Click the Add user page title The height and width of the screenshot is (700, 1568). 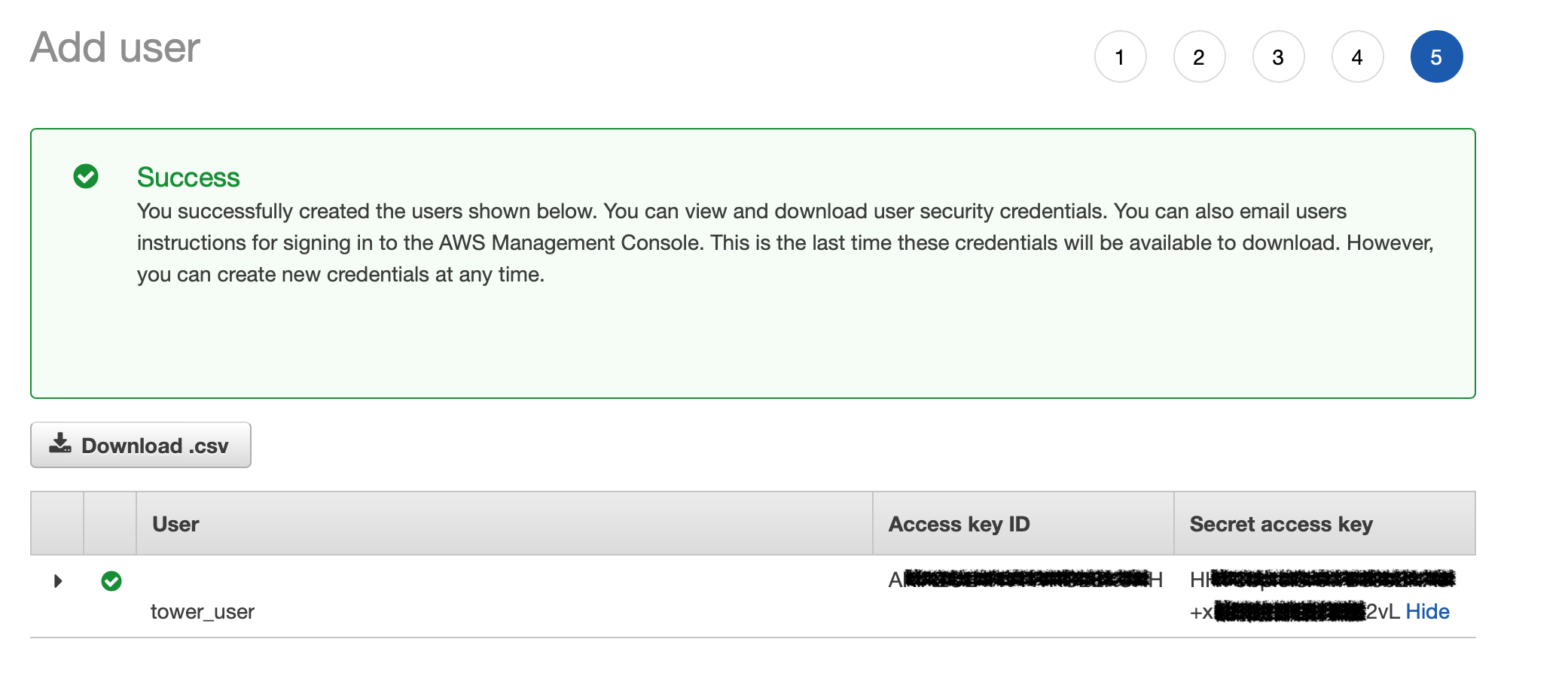click(115, 47)
